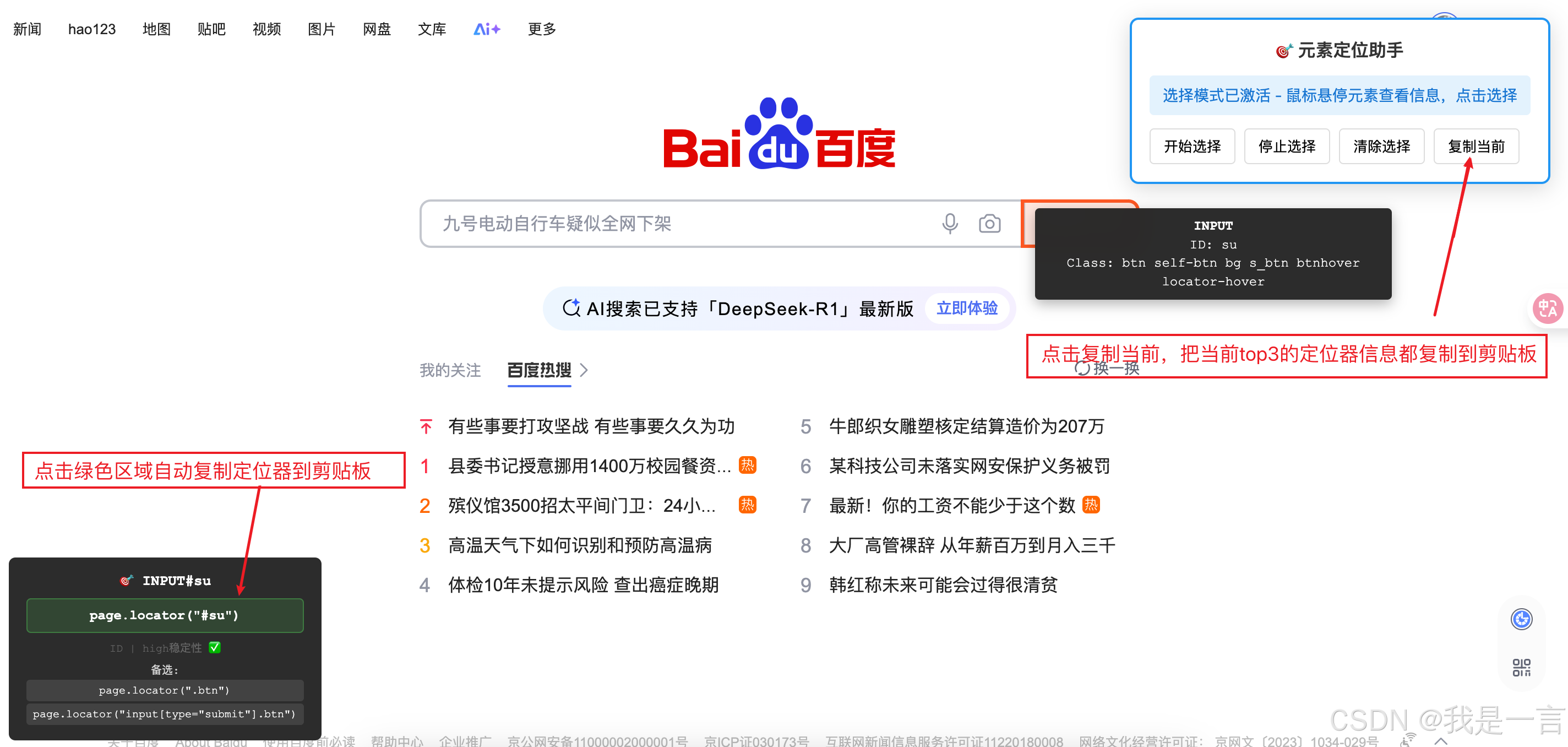Viewport: 1568px width, 747px height.
Task: Open the 文库 nav link
Action: (432, 29)
